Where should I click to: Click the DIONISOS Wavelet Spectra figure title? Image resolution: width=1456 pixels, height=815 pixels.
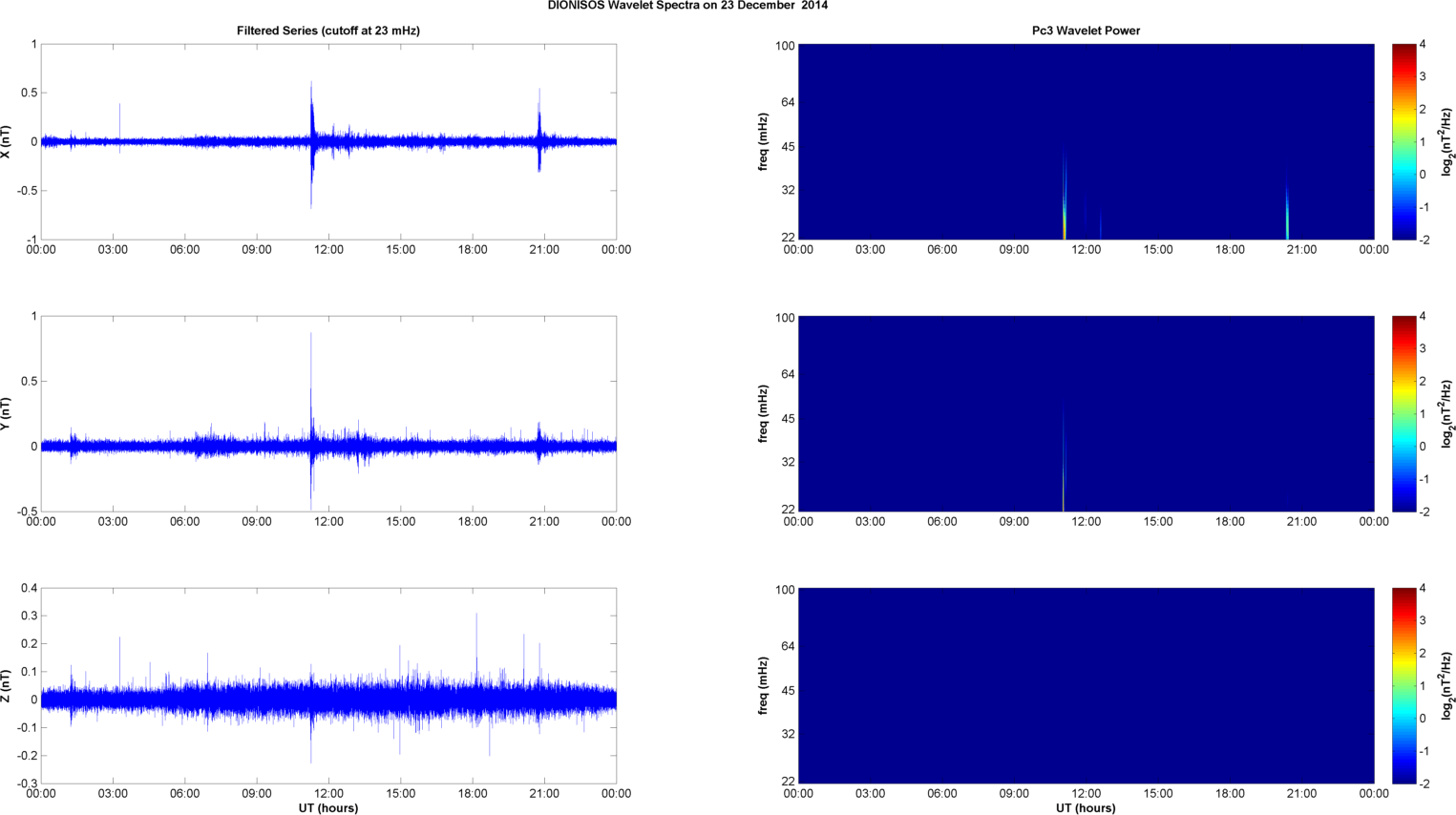coord(687,6)
